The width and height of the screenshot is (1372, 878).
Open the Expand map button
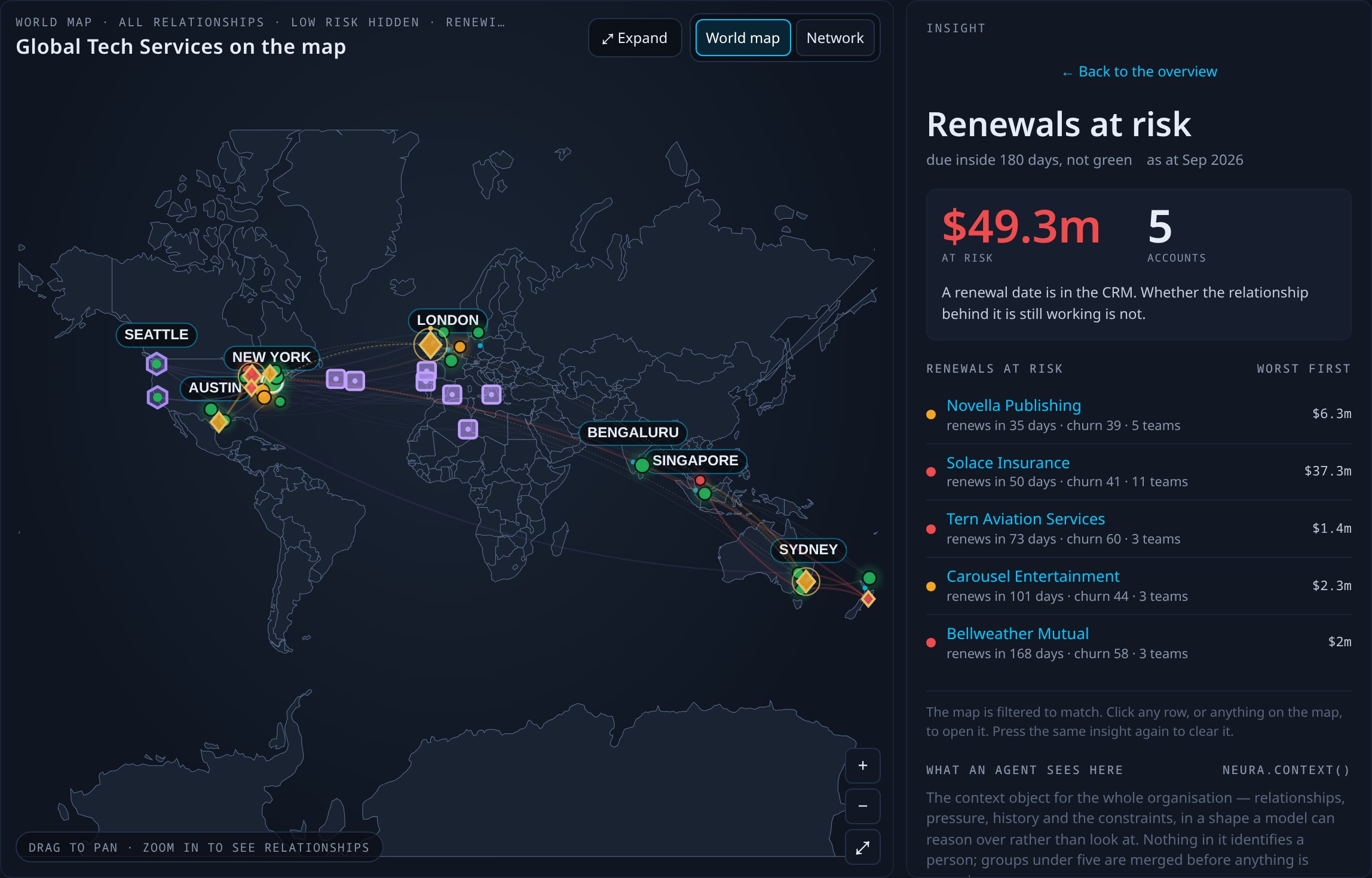[x=635, y=38]
